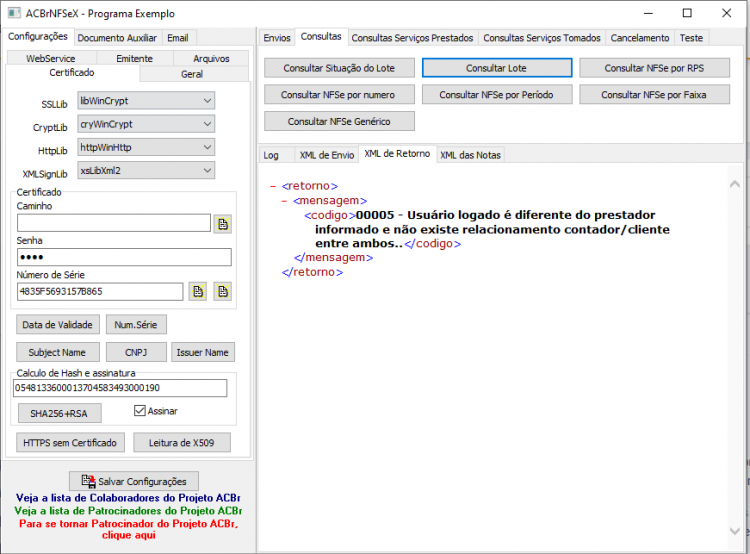Click Consultar NFSe por RPS button
Screen dimensions: 750x554
click(654, 68)
